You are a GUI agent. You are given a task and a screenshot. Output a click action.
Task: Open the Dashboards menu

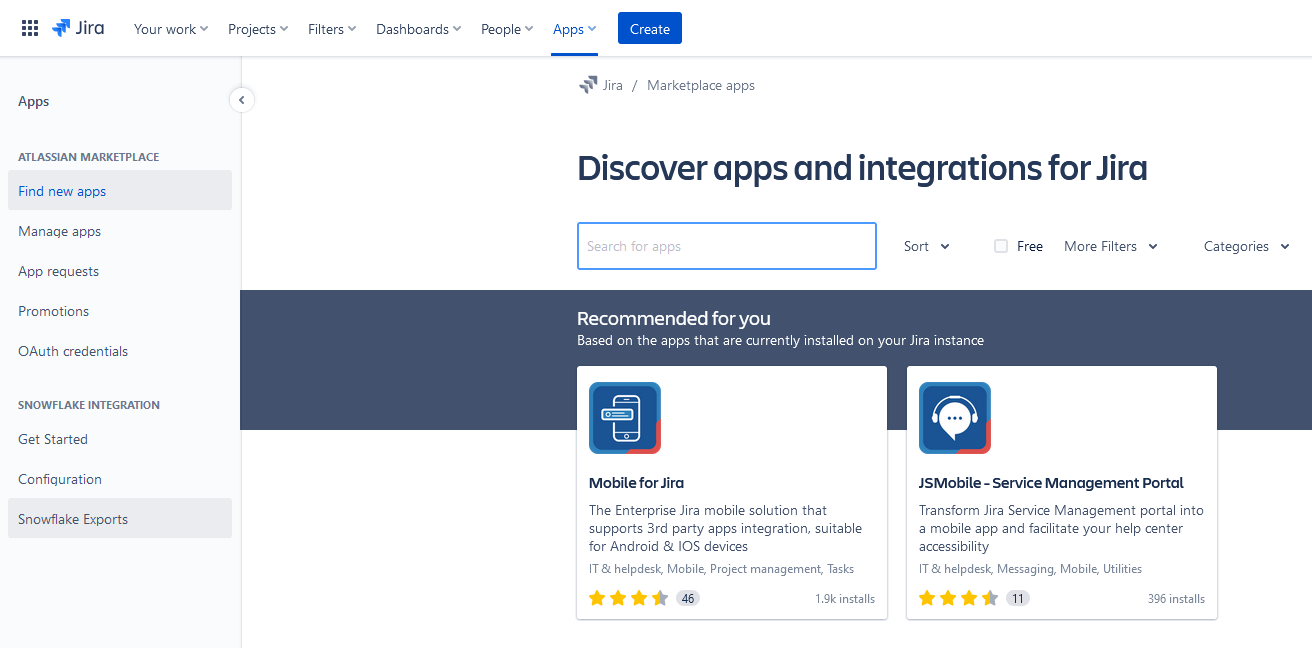point(418,29)
